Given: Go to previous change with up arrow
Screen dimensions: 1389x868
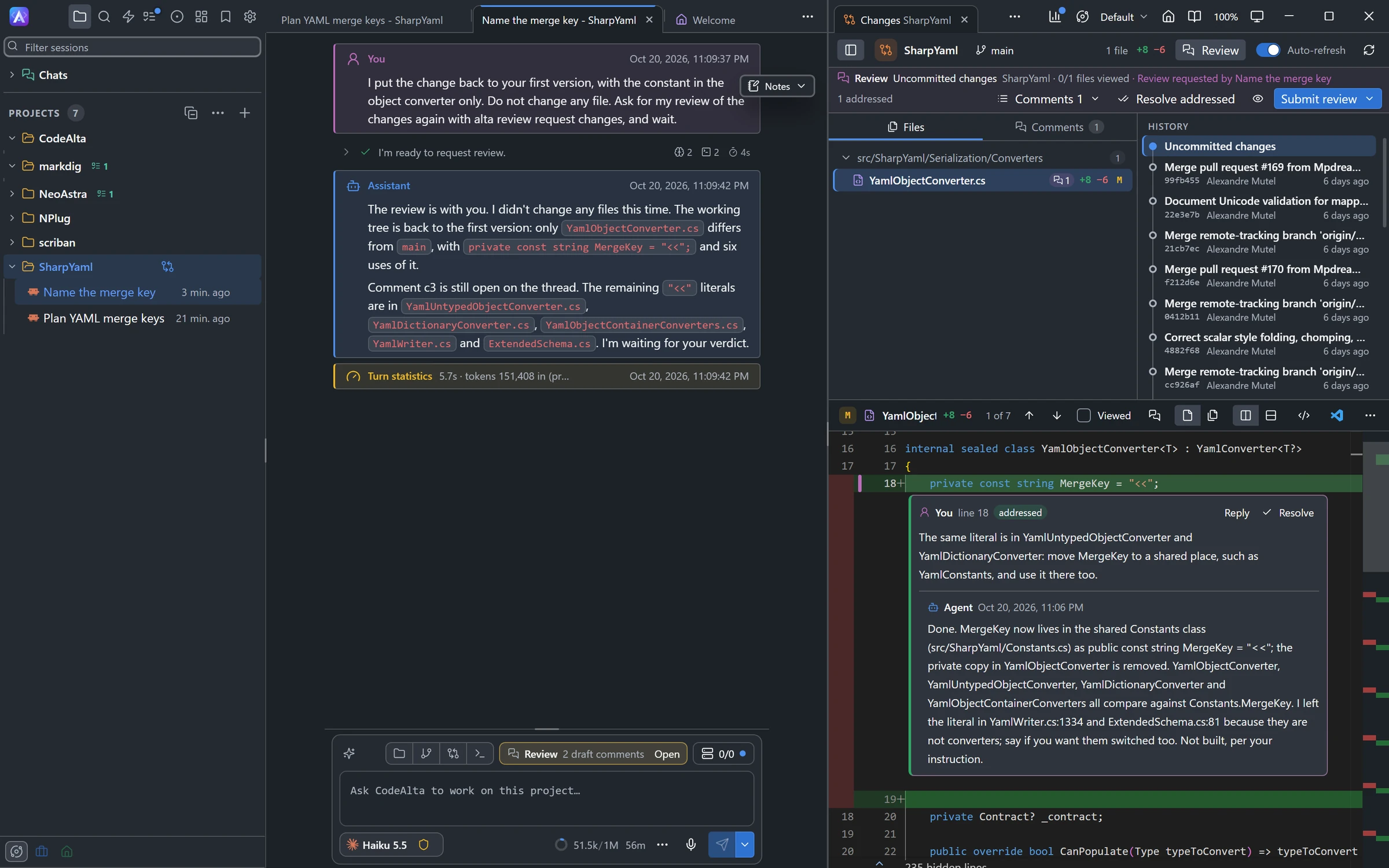Looking at the screenshot, I should point(1029,415).
